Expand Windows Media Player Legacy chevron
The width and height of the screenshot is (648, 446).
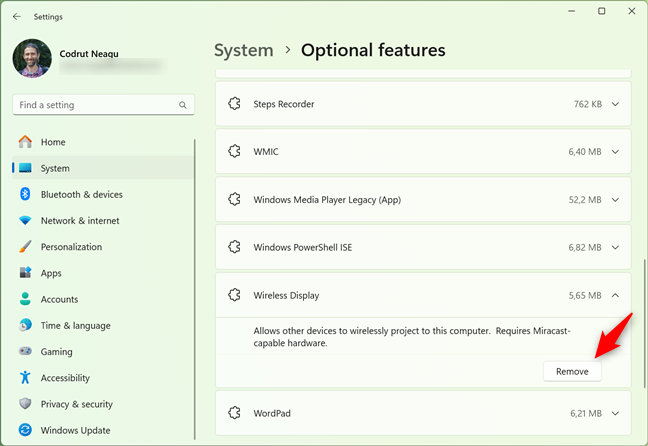point(615,200)
